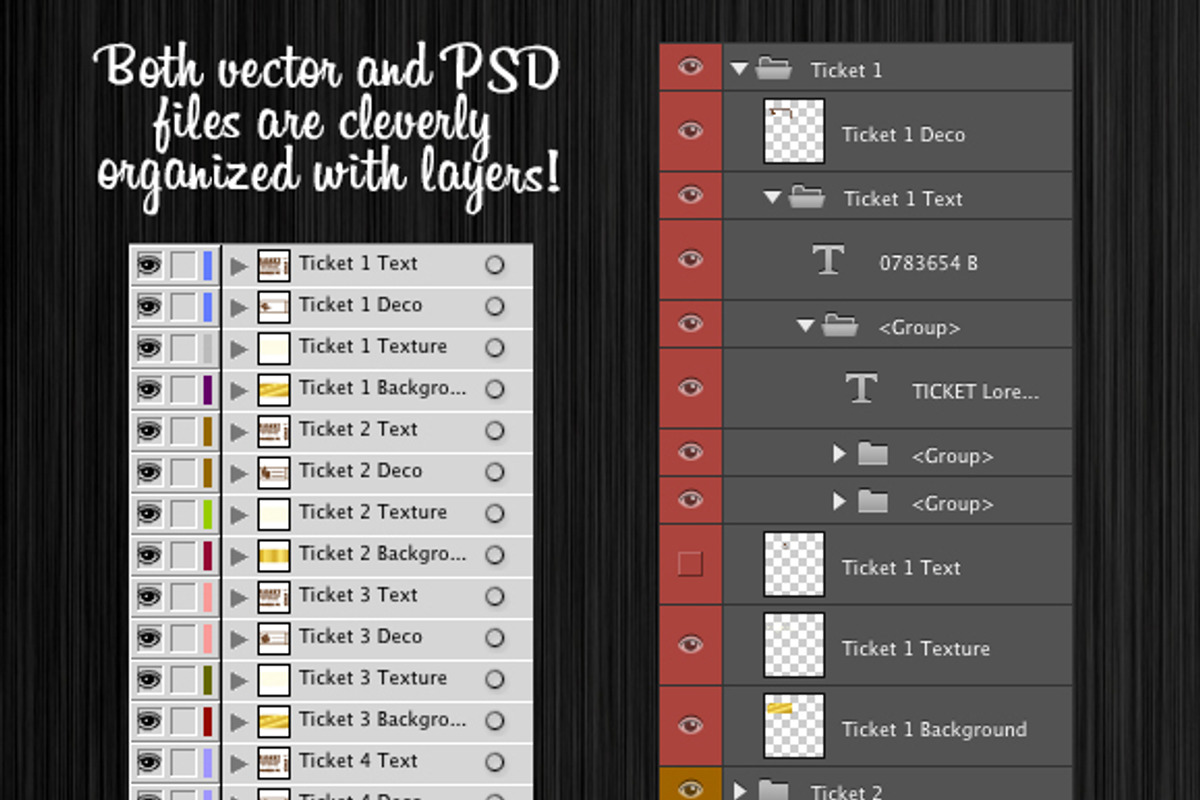Toggle visibility of Ticket 3 Backgro... layer
The width and height of the screenshot is (1200, 800).
(x=149, y=720)
